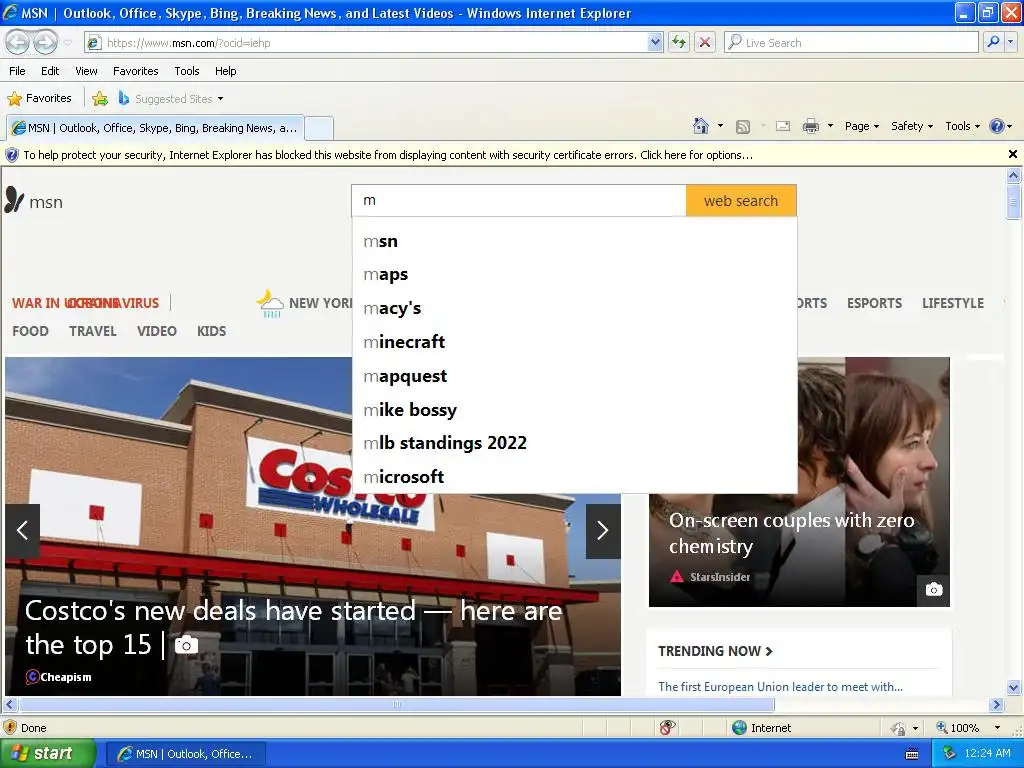1024x768 pixels.
Task: Click the vertical scrollbar down arrow
Action: click(x=1013, y=687)
